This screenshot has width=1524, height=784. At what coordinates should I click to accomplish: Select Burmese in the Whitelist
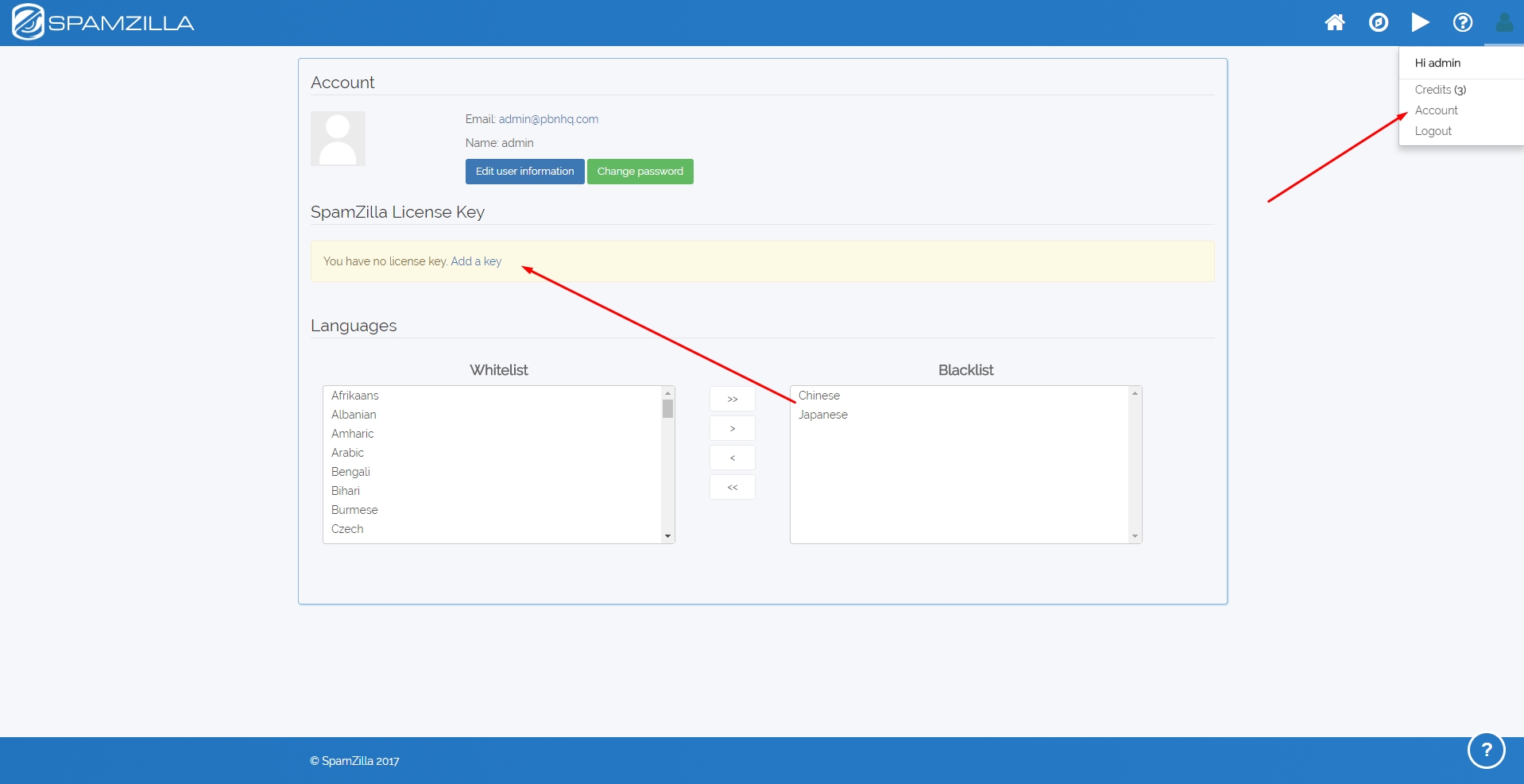click(x=493, y=510)
